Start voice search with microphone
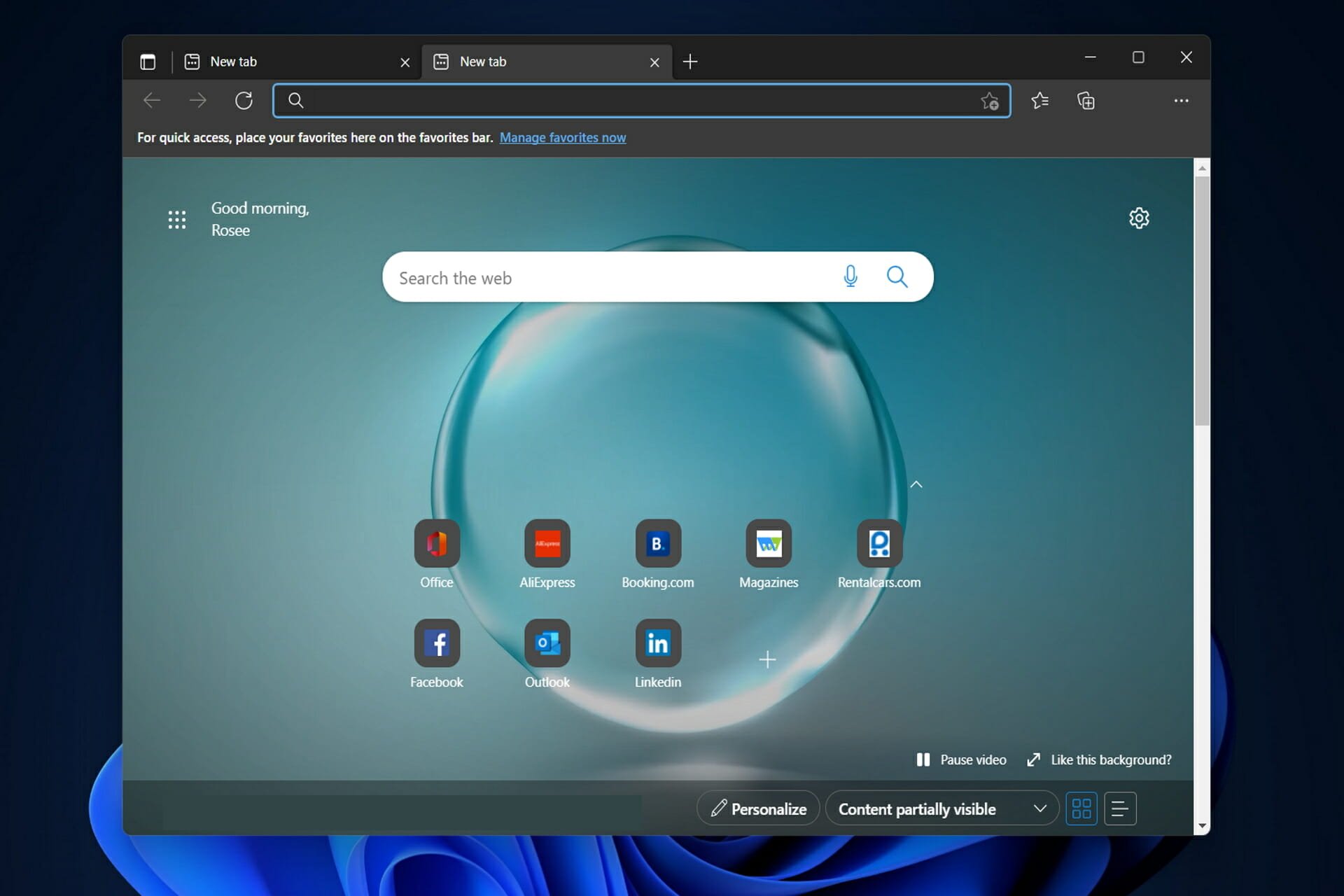Screen dimensions: 1344x896 point(850,276)
